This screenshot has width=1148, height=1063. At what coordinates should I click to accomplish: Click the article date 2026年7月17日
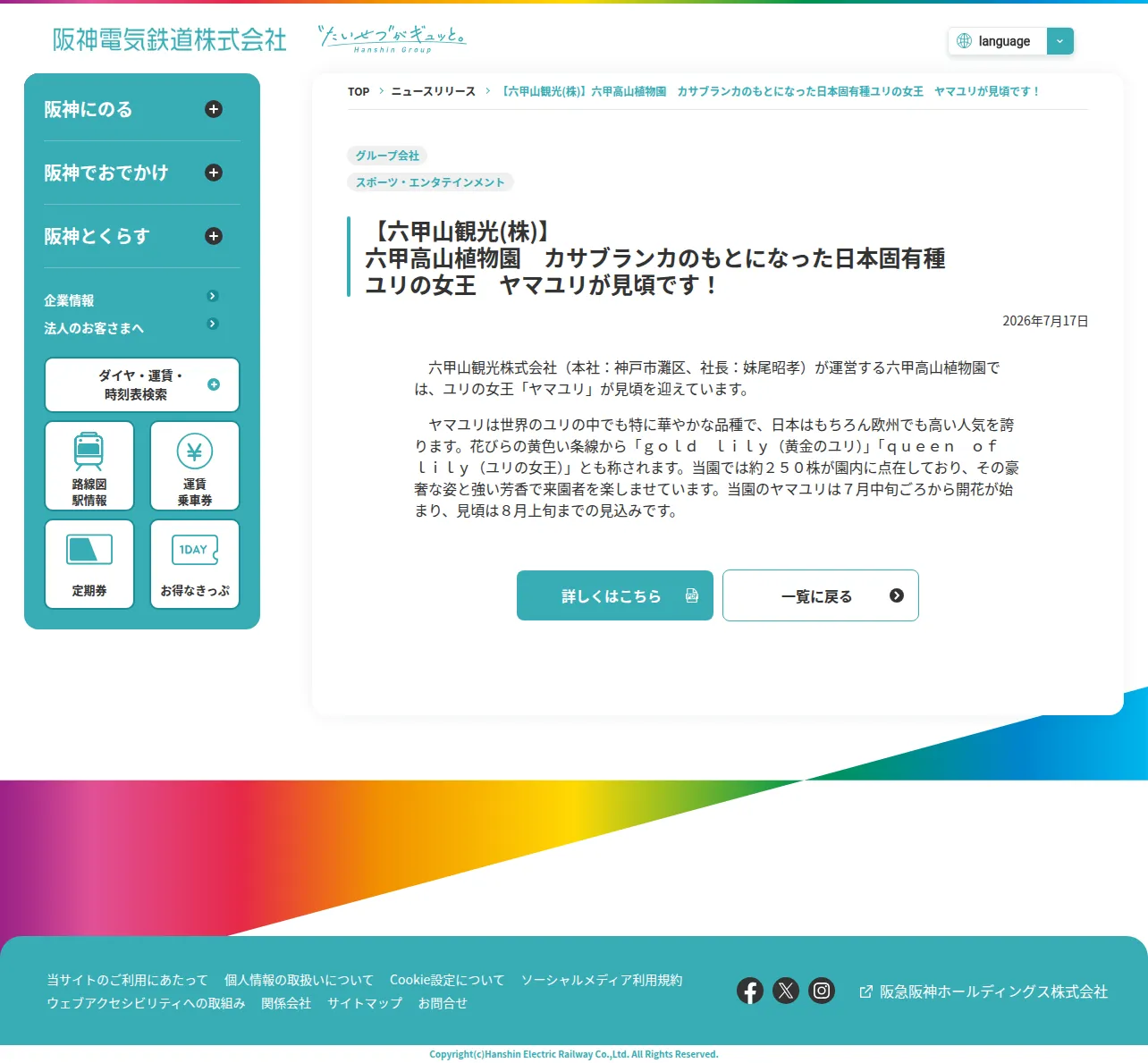pyautogui.click(x=1045, y=321)
